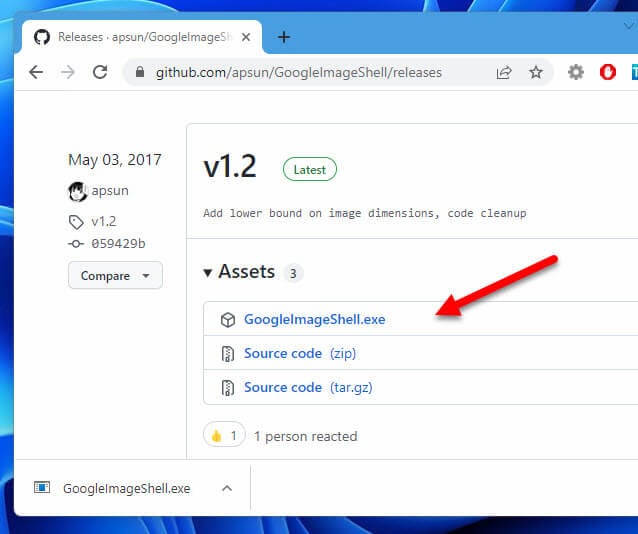
Task: Click the zip file icon for Source code (zip)
Action: click(228, 354)
